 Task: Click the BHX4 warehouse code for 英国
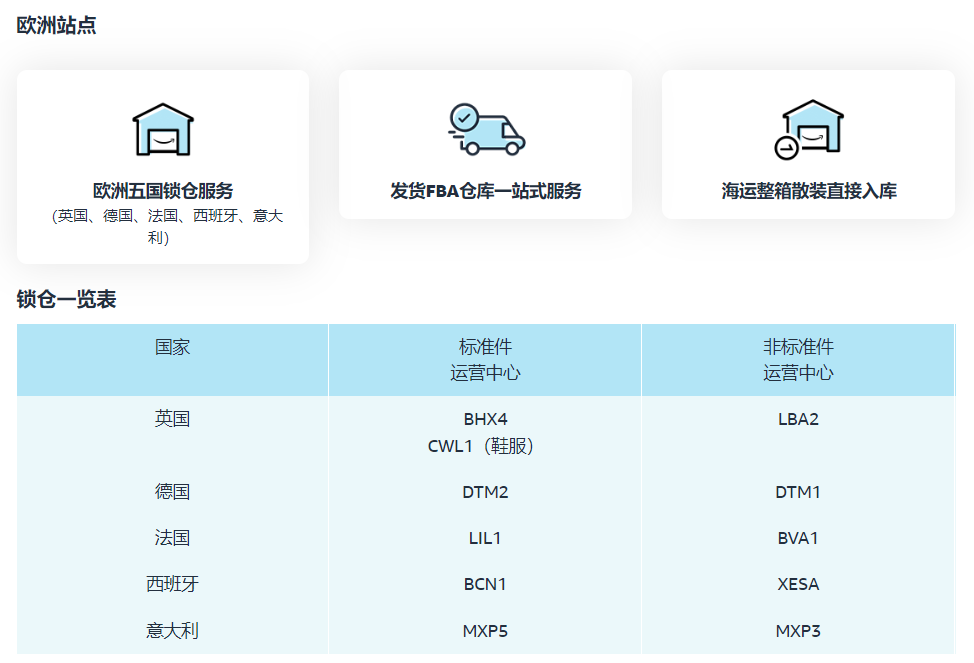pyautogui.click(x=486, y=418)
